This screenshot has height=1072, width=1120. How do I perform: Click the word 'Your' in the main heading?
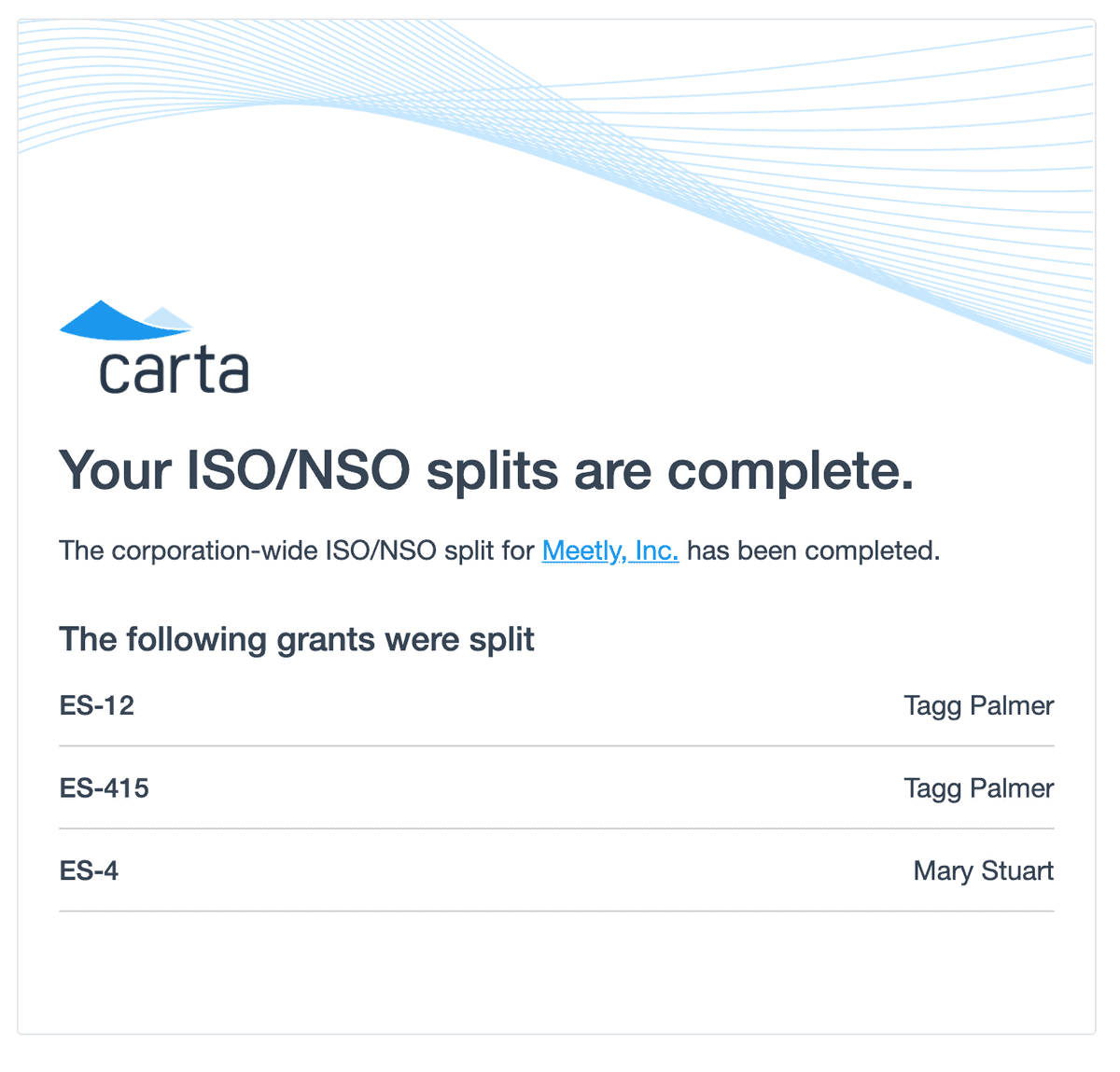[115, 470]
